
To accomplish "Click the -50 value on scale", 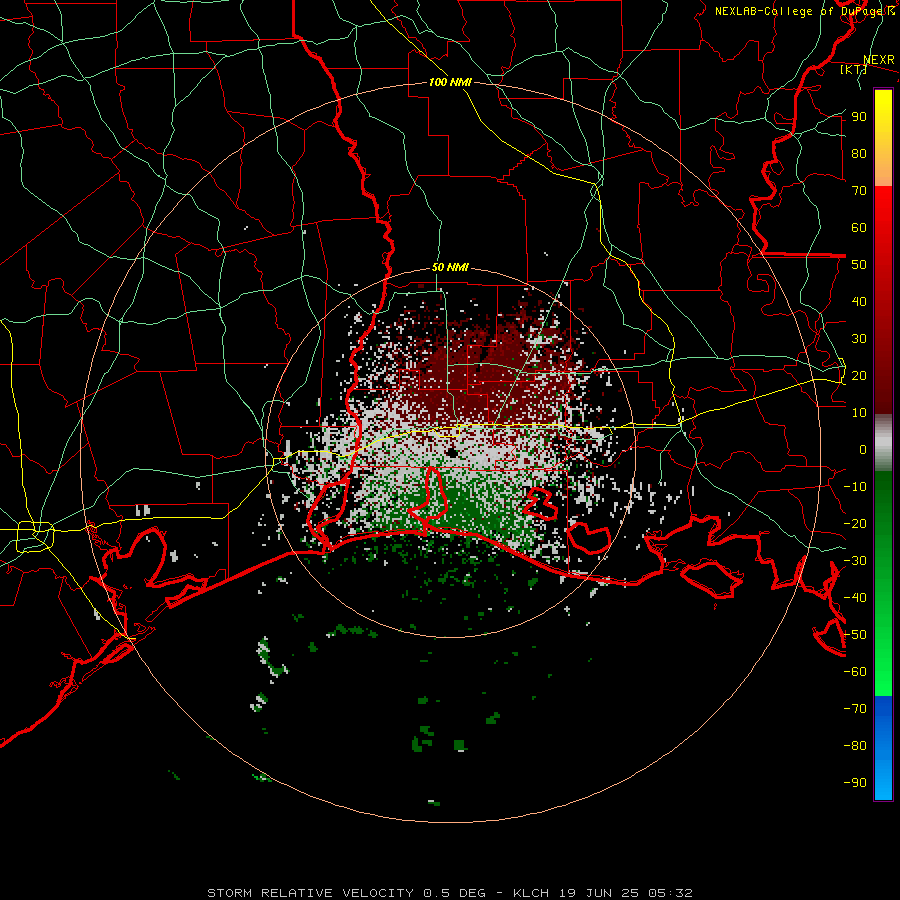I will [855, 635].
